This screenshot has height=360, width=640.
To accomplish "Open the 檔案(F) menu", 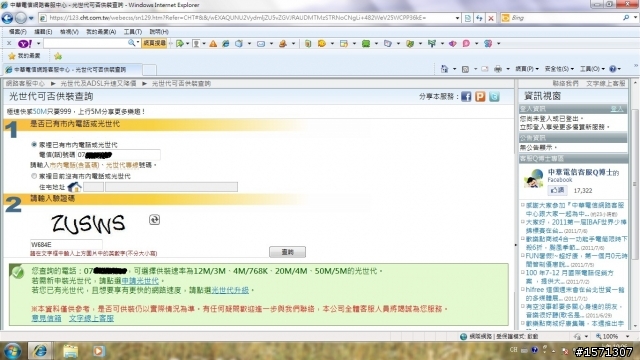I will (x=18, y=31).
